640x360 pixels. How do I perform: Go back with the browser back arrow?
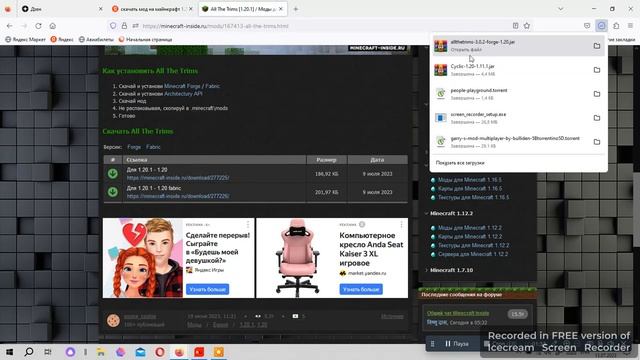tap(9, 26)
